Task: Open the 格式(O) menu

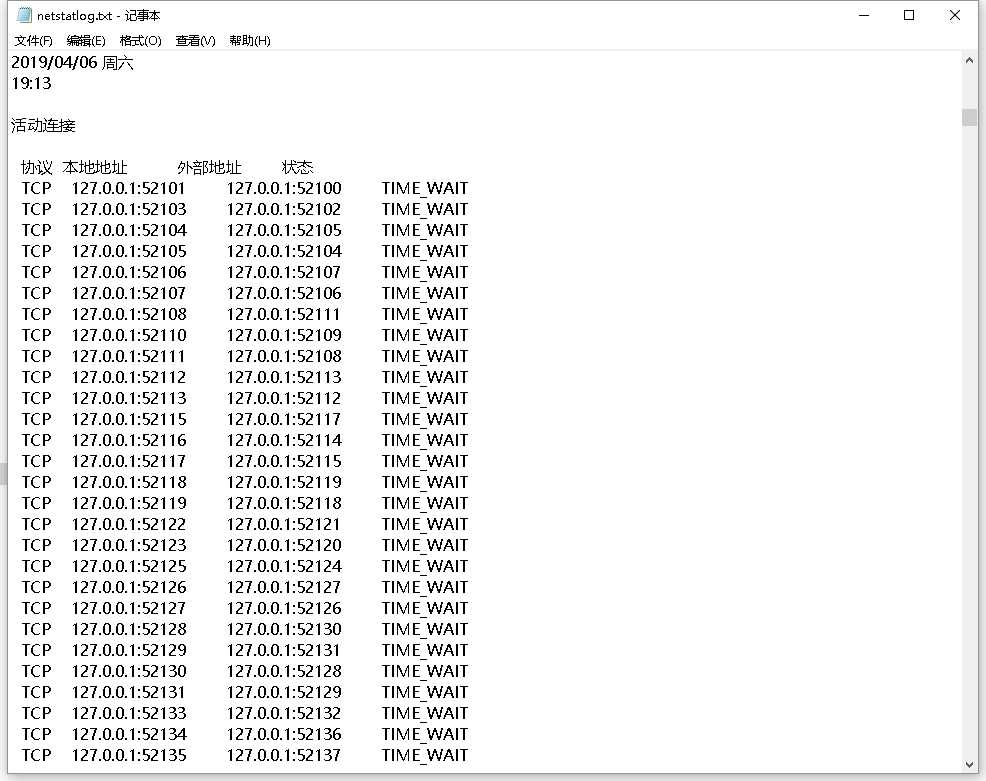Action: click(140, 41)
